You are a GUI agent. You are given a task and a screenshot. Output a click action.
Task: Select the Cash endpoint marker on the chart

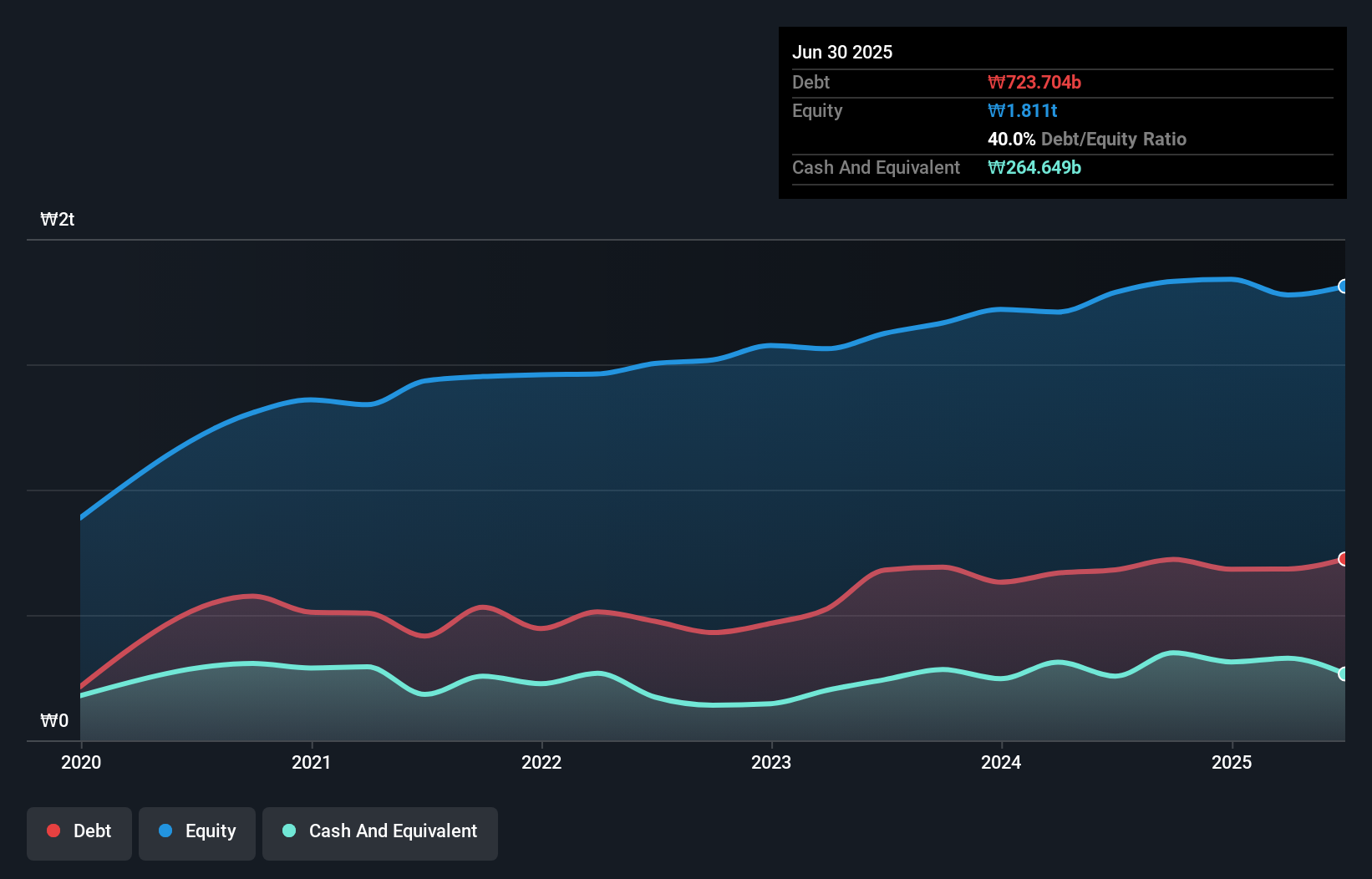1344,673
